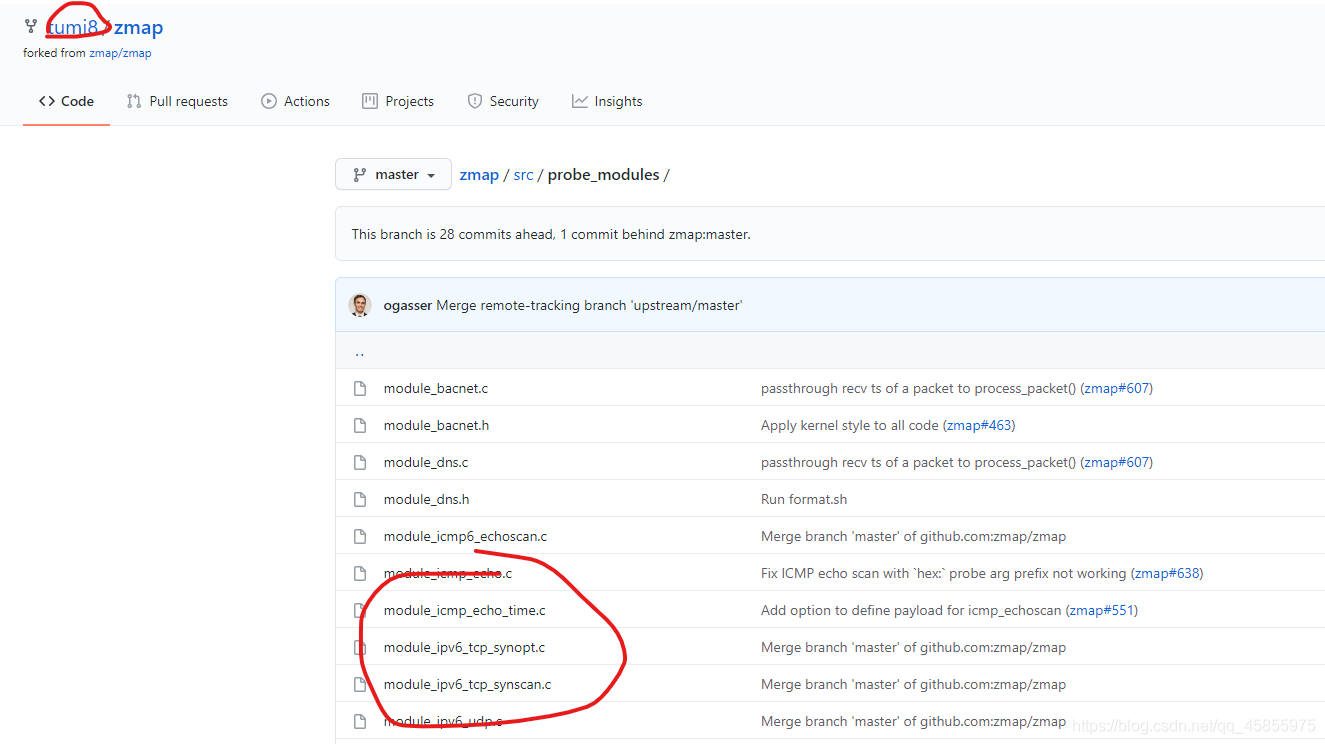
Task: Open the Projects tab
Action: (x=398, y=101)
